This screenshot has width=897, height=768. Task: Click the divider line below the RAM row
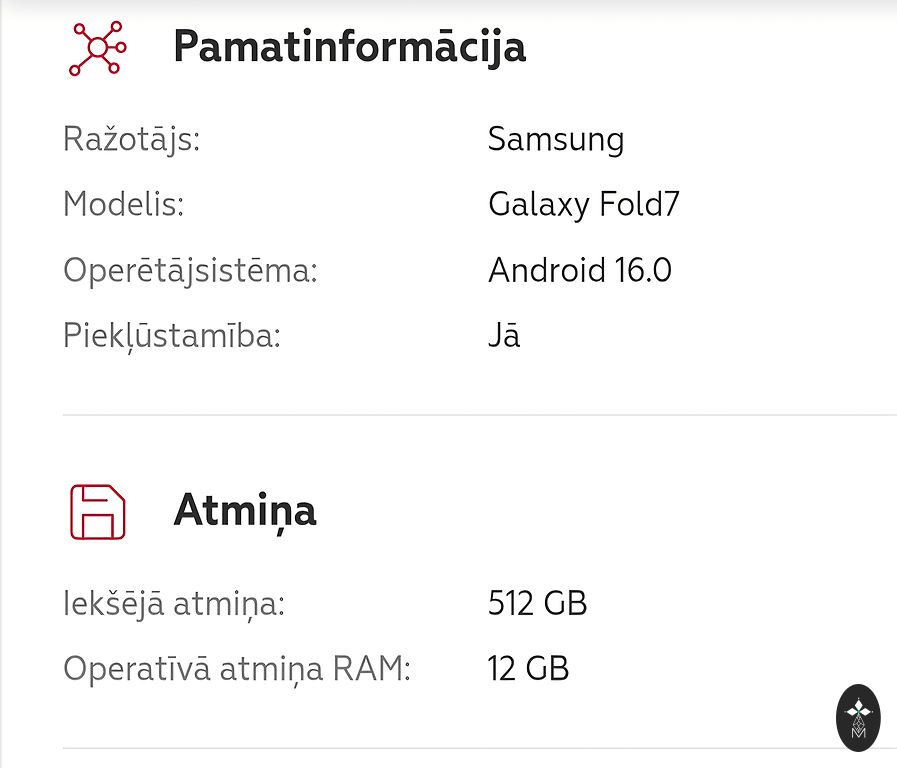click(x=440, y=748)
